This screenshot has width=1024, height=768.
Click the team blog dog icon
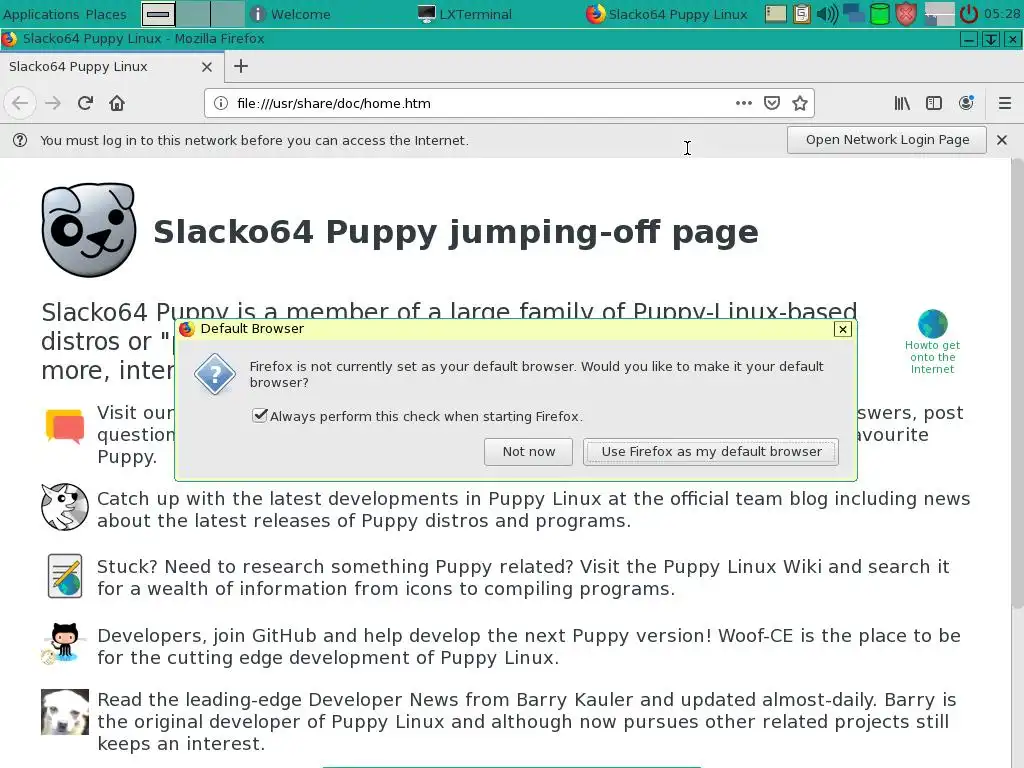(x=65, y=507)
